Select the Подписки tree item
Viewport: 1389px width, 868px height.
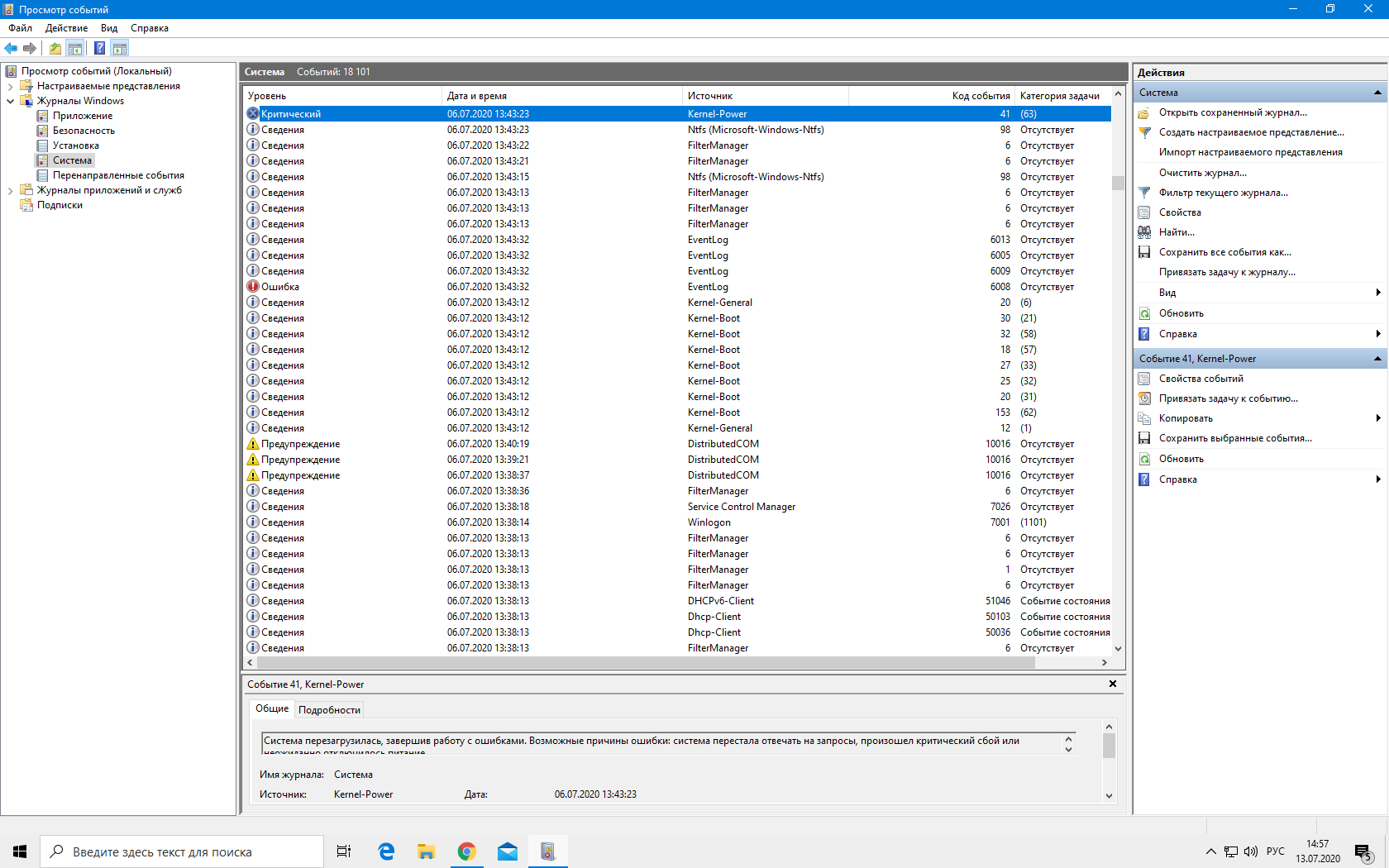[60, 205]
